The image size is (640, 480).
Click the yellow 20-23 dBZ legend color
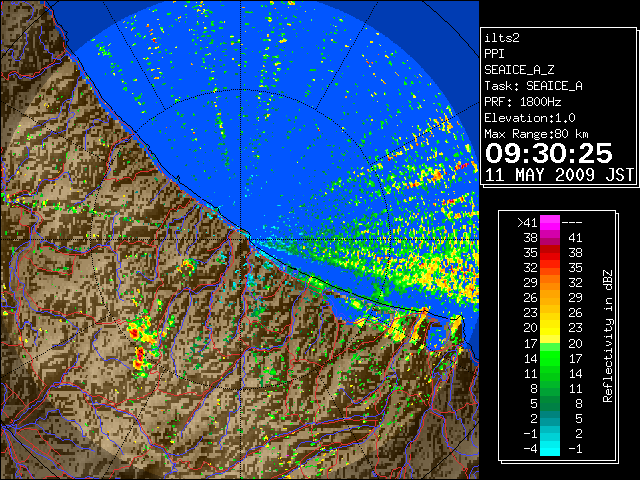coord(550,328)
